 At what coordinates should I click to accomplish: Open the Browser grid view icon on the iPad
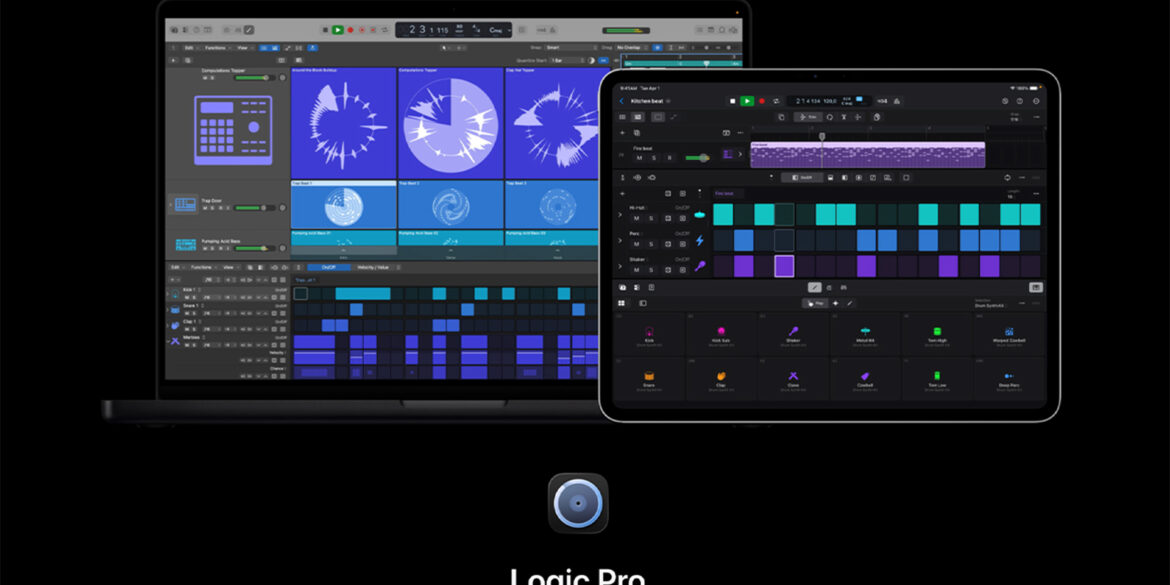point(621,304)
